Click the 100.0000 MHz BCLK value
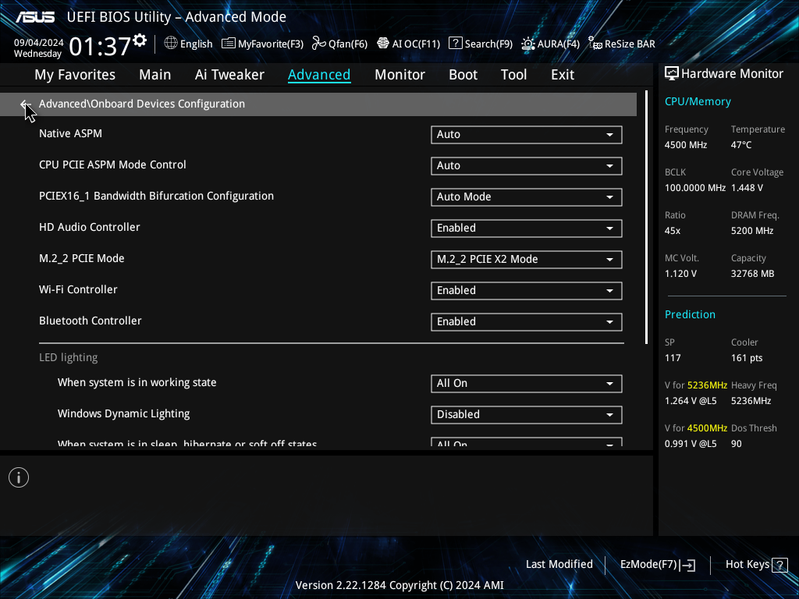Viewport: 799px width, 599px height. pos(695,188)
